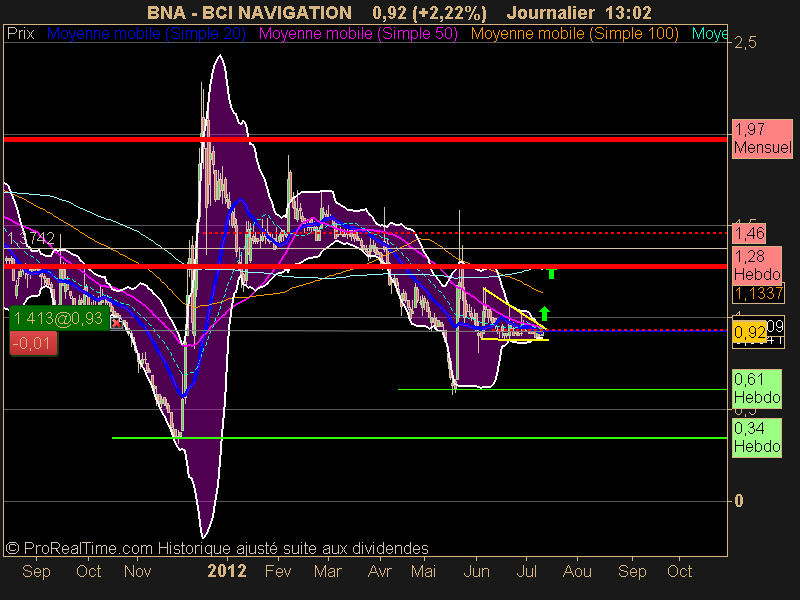This screenshot has height=600, width=800.
Task: Select the 1,28 Hebdo resistance label
Action: click(x=757, y=265)
